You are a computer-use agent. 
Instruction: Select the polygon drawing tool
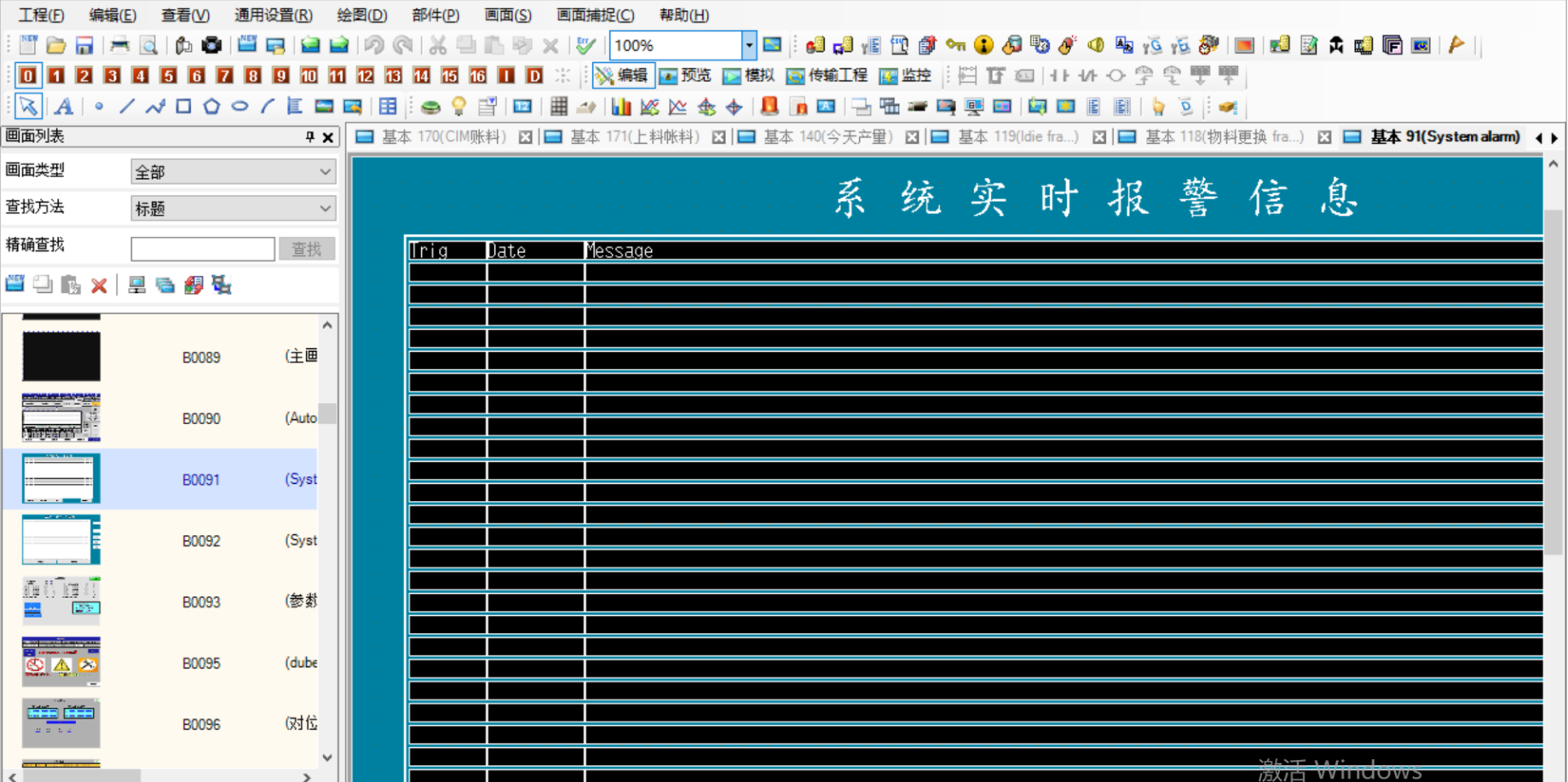(211, 106)
